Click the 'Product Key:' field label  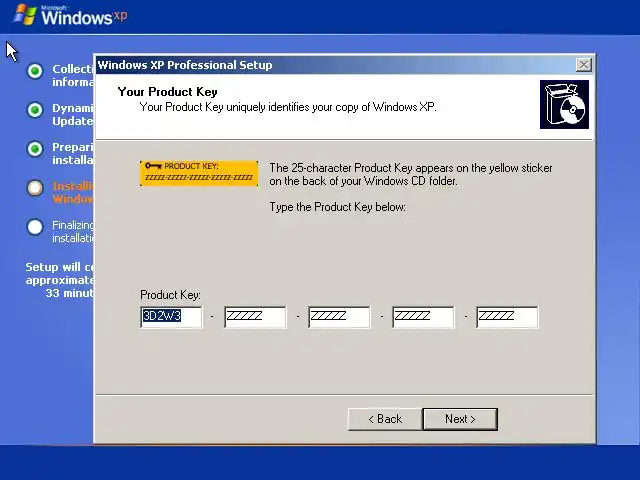(170, 295)
